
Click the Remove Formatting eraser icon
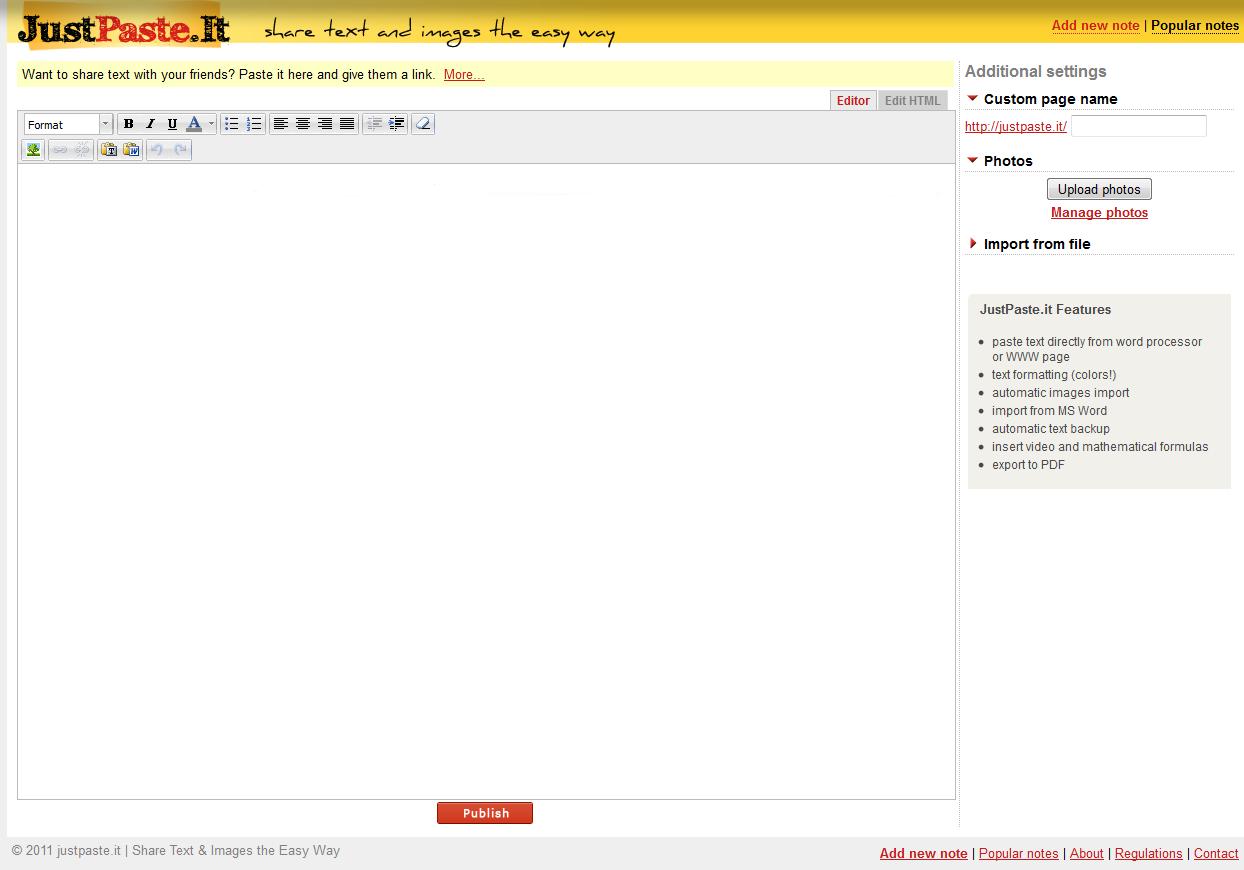[x=422, y=123]
